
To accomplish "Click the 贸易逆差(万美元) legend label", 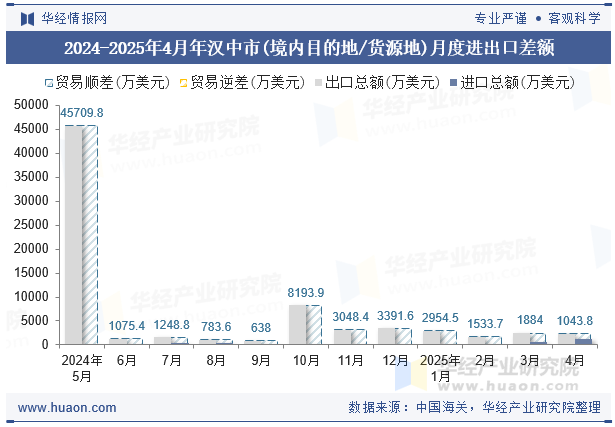I will coord(248,83).
